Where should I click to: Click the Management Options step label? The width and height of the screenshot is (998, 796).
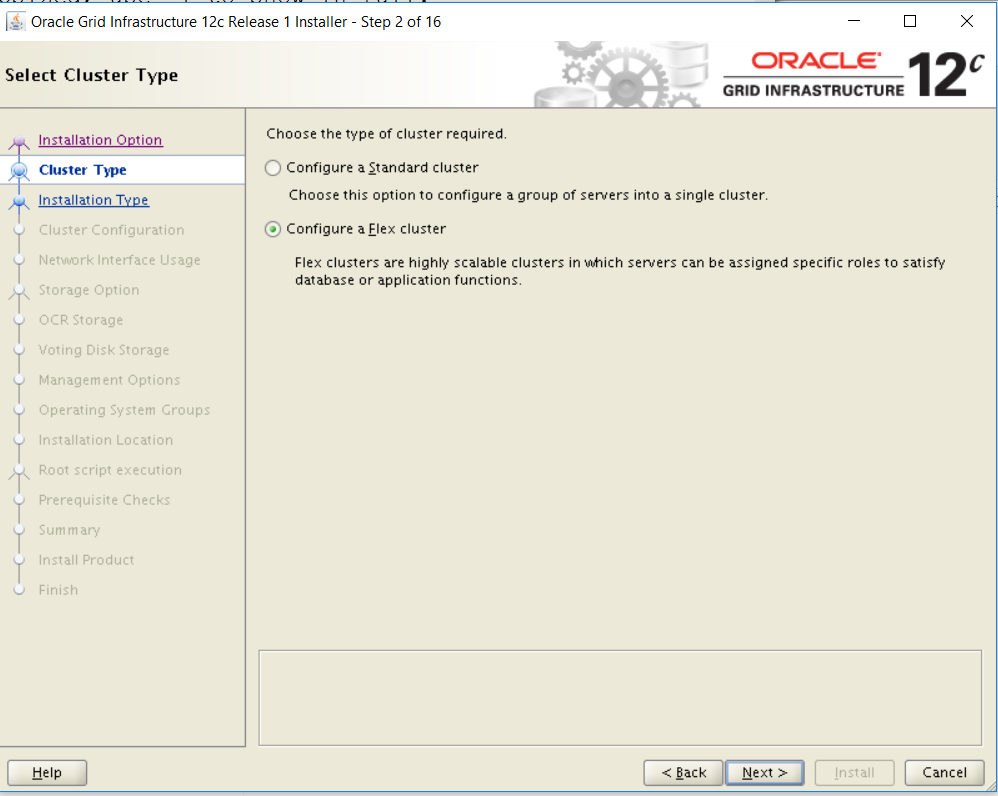pyautogui.click(x=109, y=380)
